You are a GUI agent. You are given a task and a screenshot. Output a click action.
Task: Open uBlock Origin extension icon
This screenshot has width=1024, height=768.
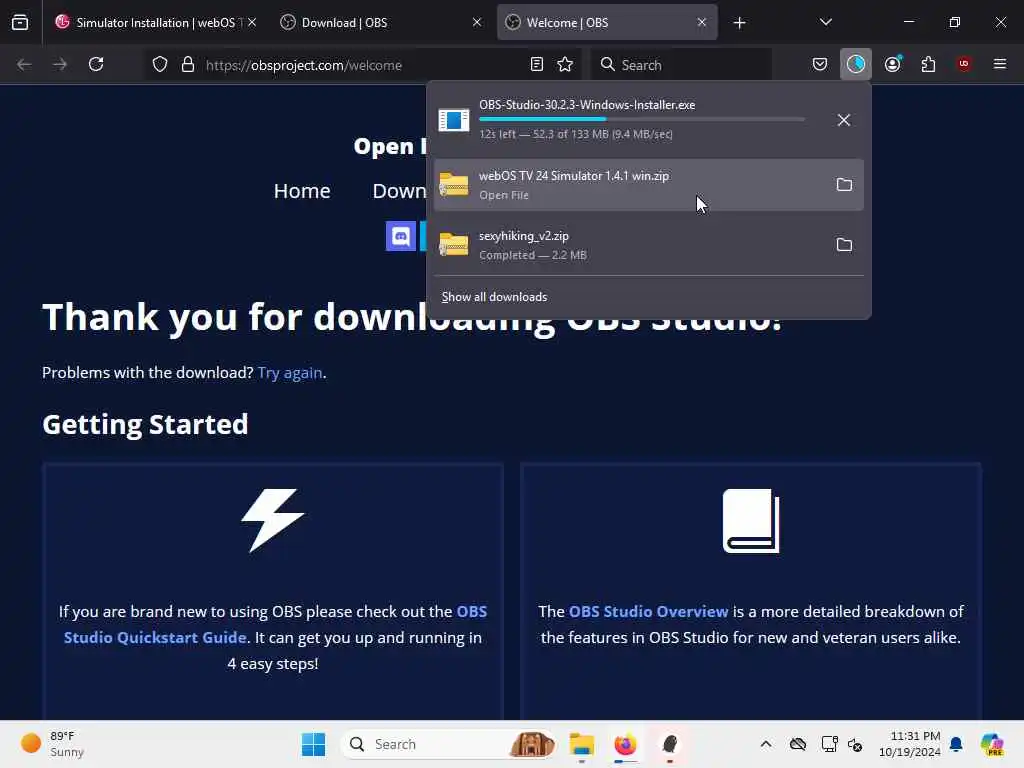tap(964, 64)
